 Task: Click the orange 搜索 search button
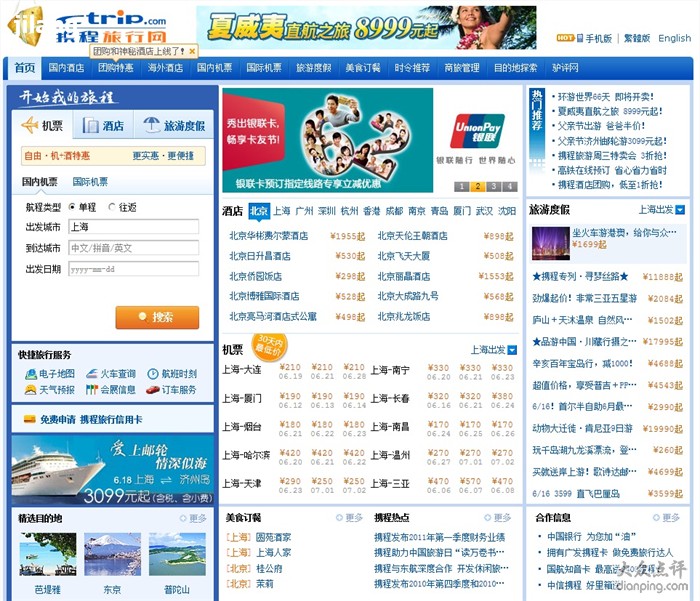coord(157,317)
